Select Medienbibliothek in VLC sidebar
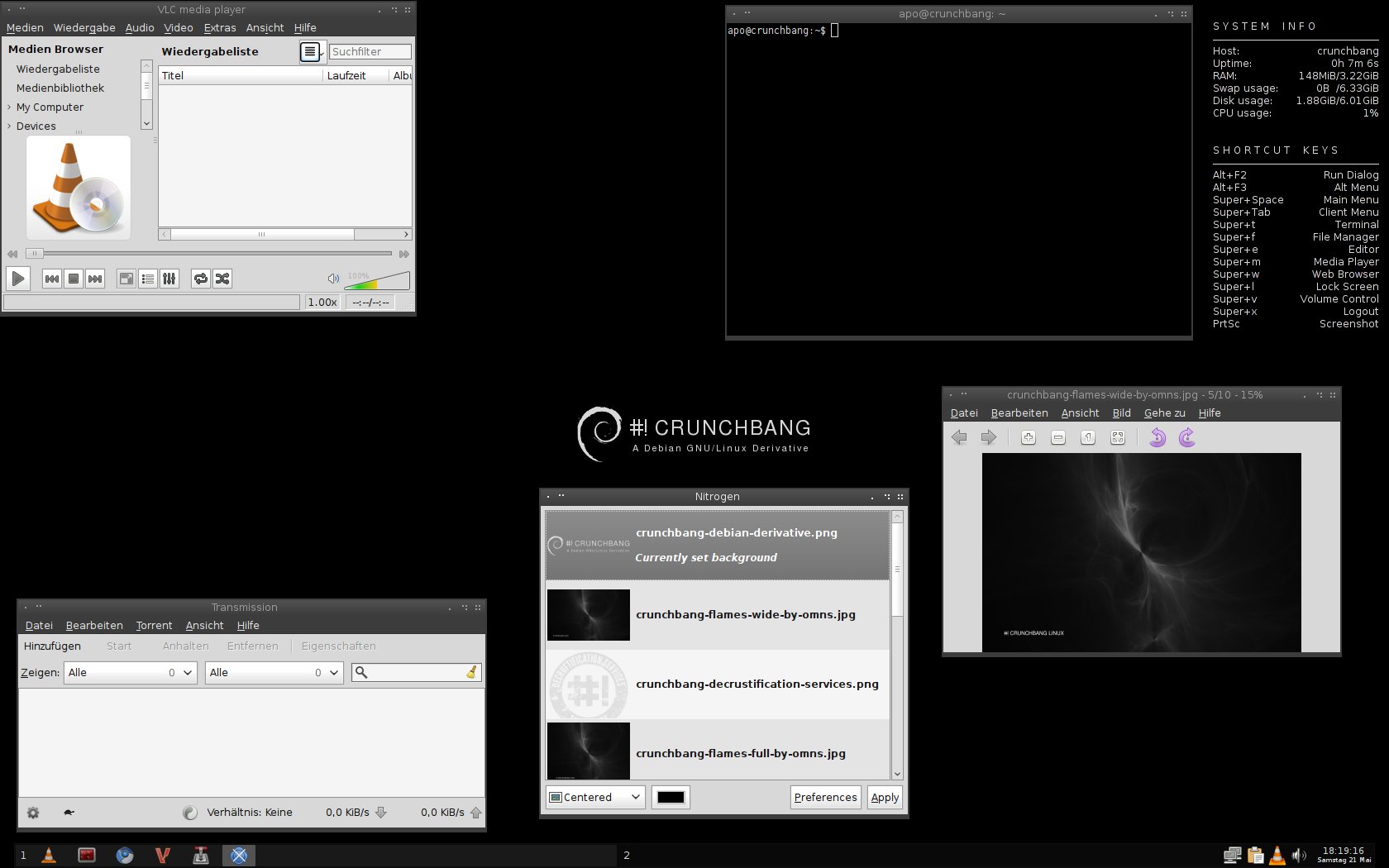This screenshot has width=1389, height=868. point(60,88)
